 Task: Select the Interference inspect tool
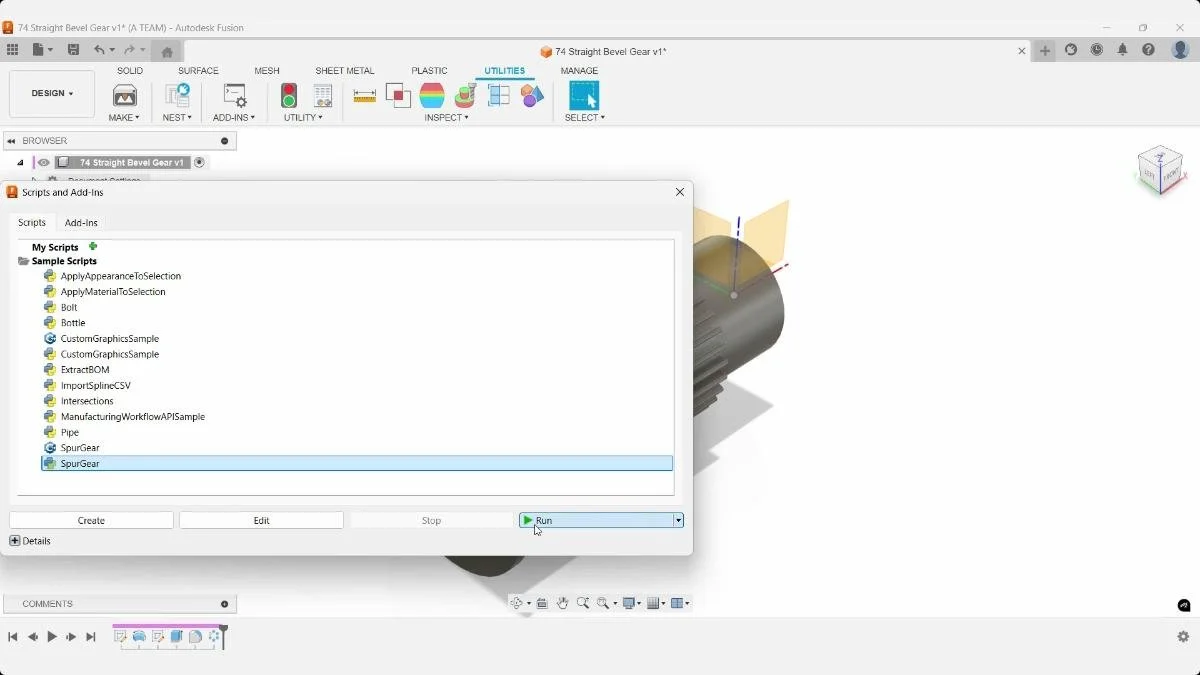[x=398, y=96]
